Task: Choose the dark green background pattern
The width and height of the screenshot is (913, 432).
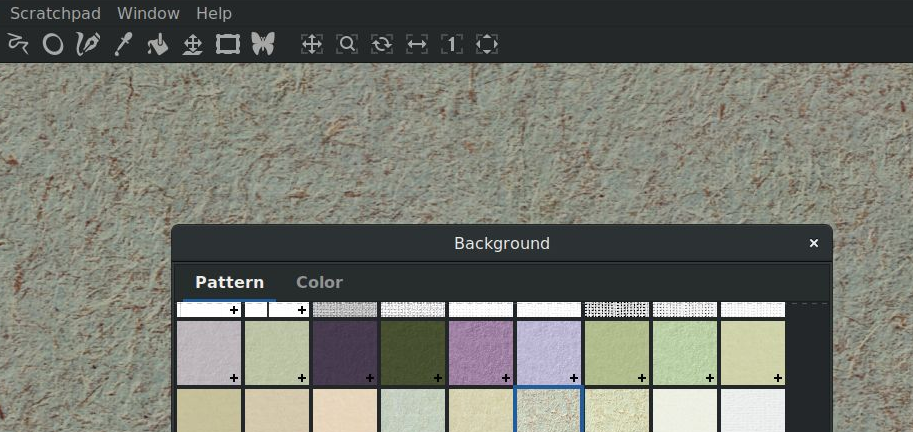Action: tap(413, 353)
